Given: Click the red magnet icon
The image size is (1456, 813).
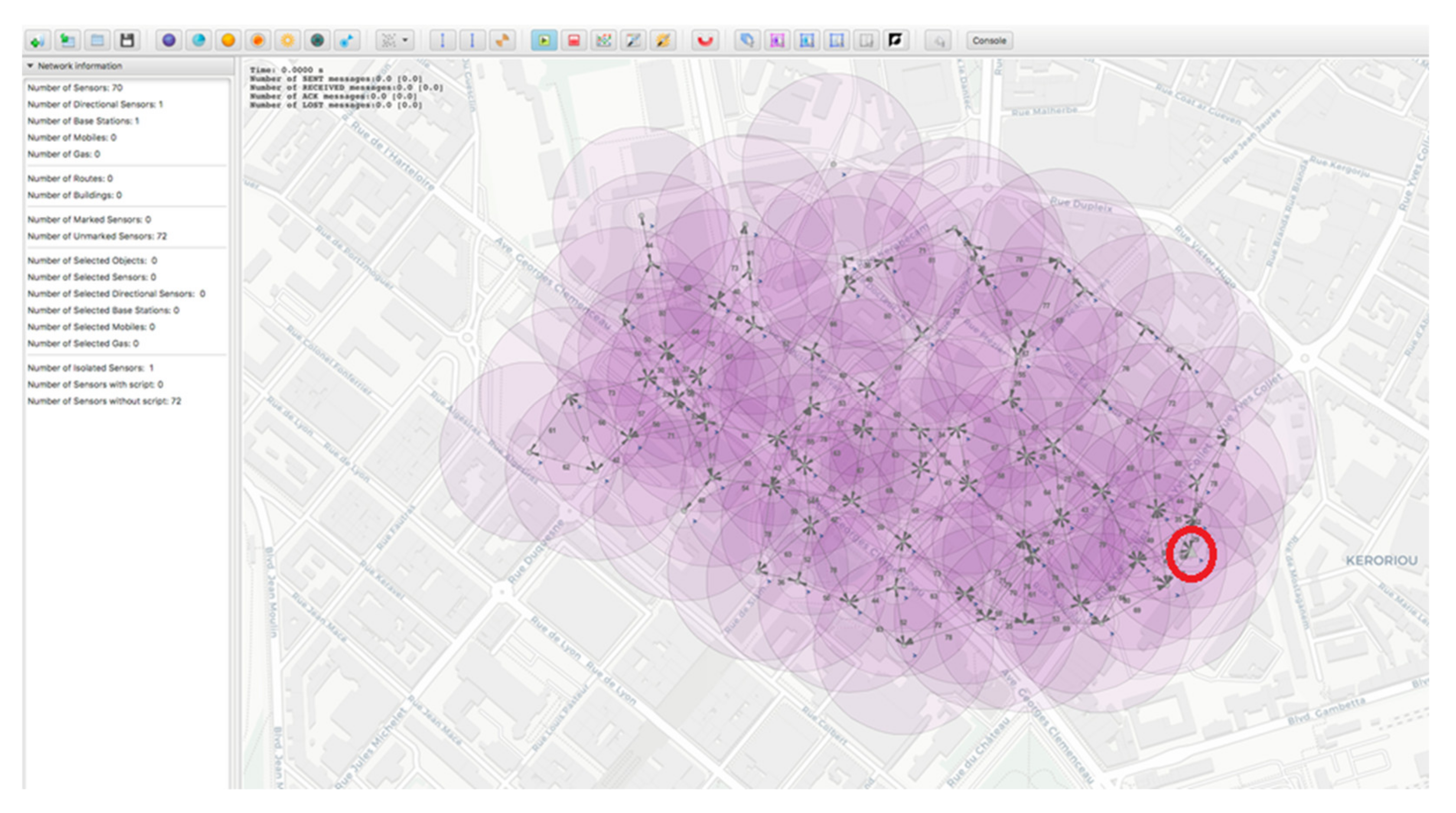Looking at the screenshot, I should pos(705,41).
